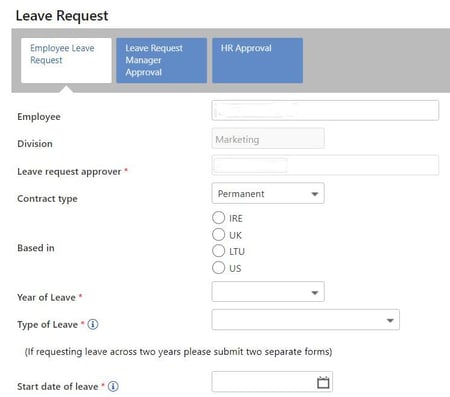The image size is (450, 397).
Task: Open the calendar picker for start date
Action: (x=323, y=382)
